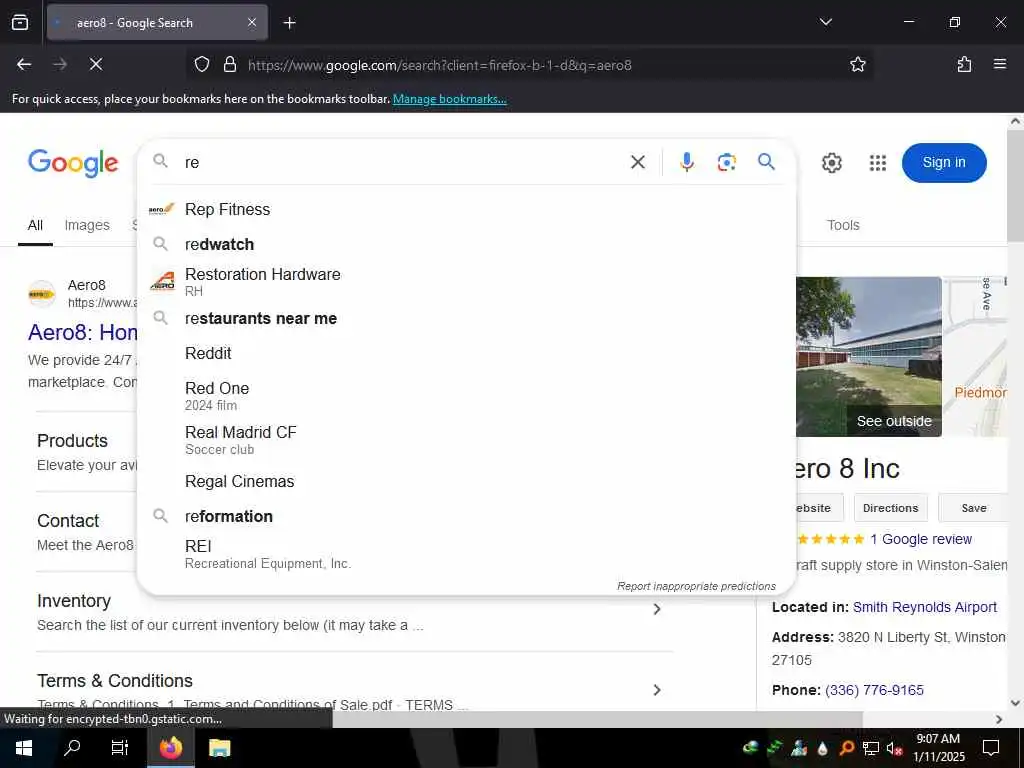The height and width of the screenshot is (768, 1024).
Task: Click the Aero8 site favicon in results
Action: [42, 294]
